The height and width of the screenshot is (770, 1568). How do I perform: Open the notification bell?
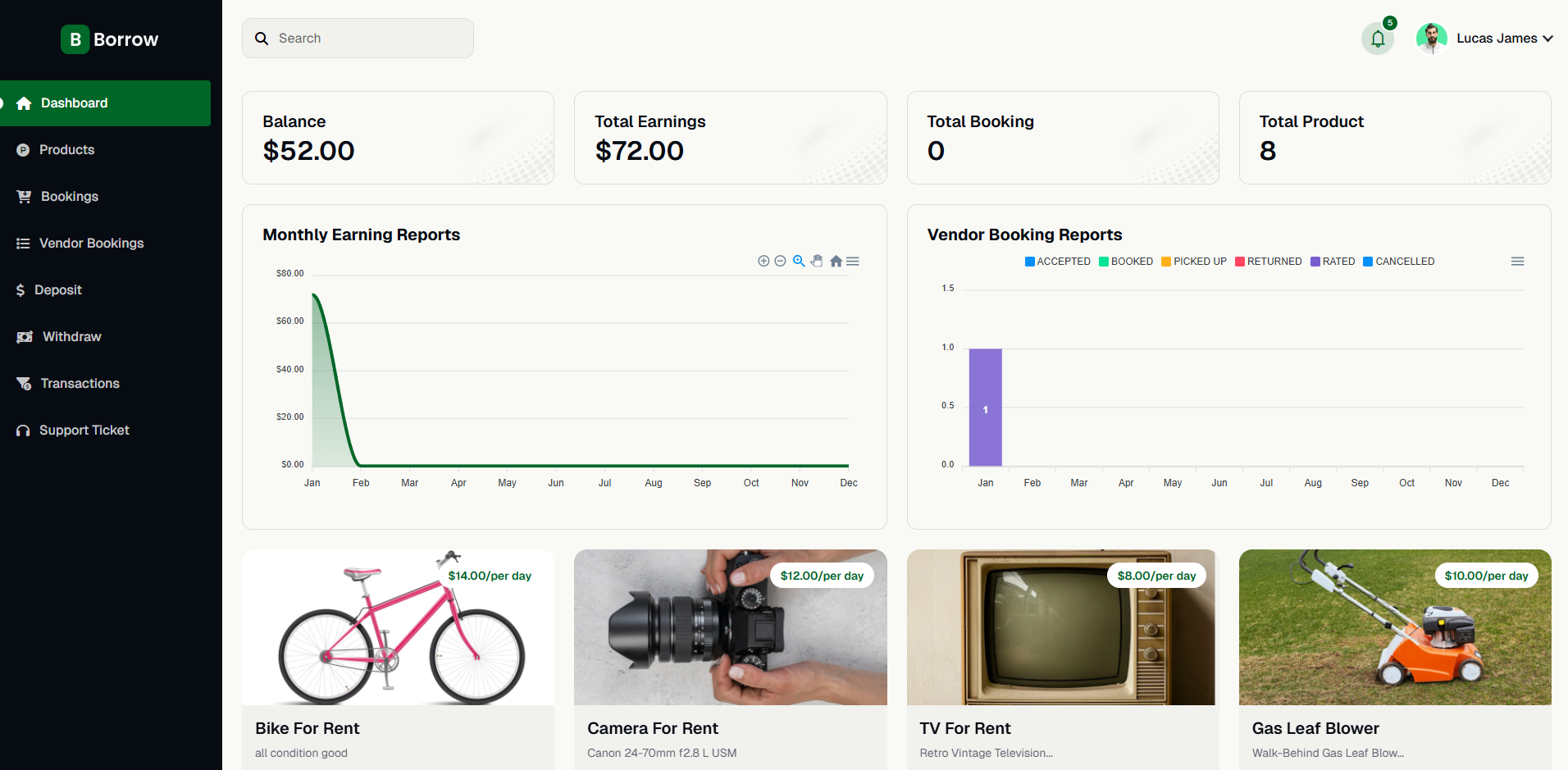coord(1378,39)
